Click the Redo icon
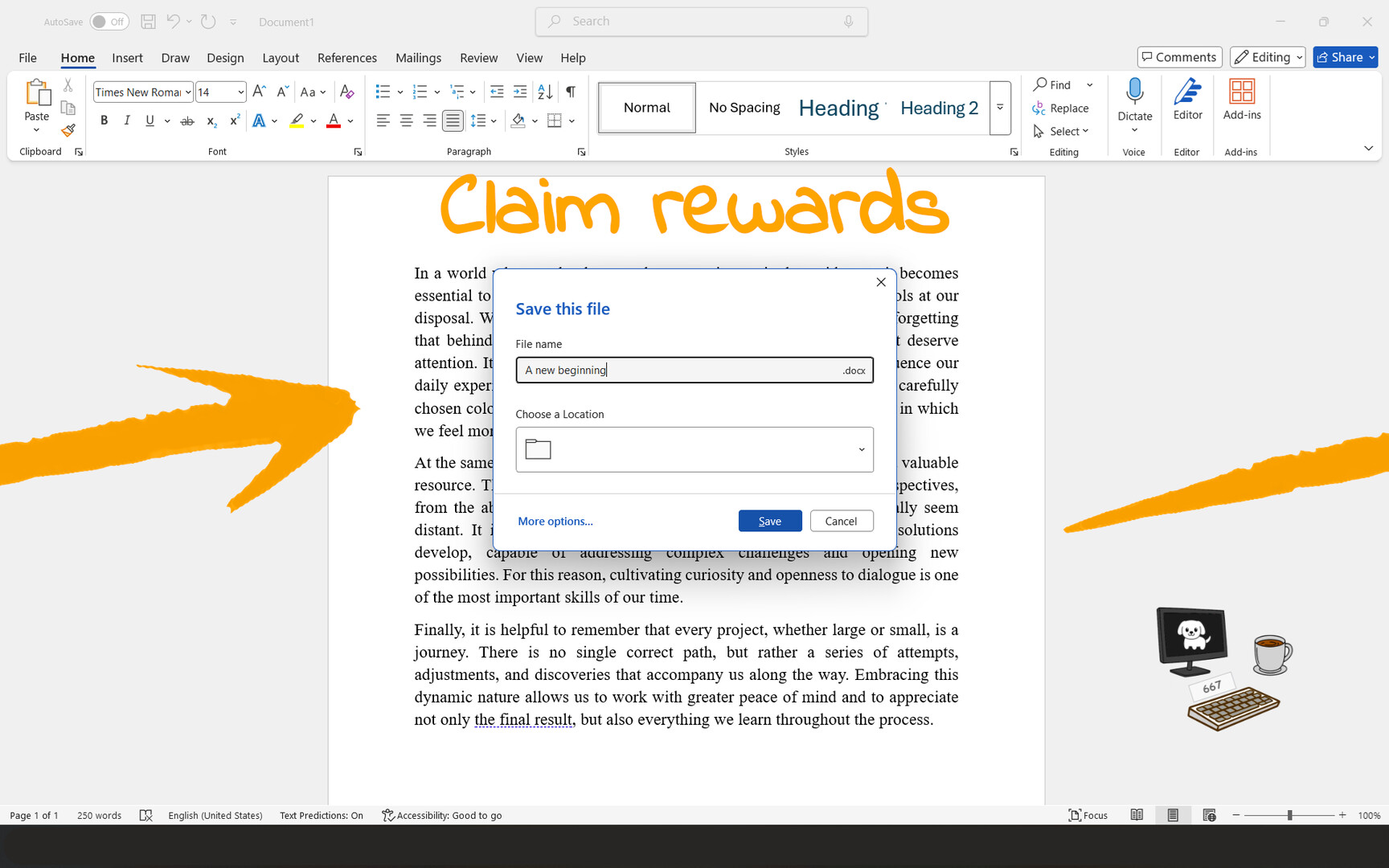The image size is (1389, 868). tap(208, 22)
